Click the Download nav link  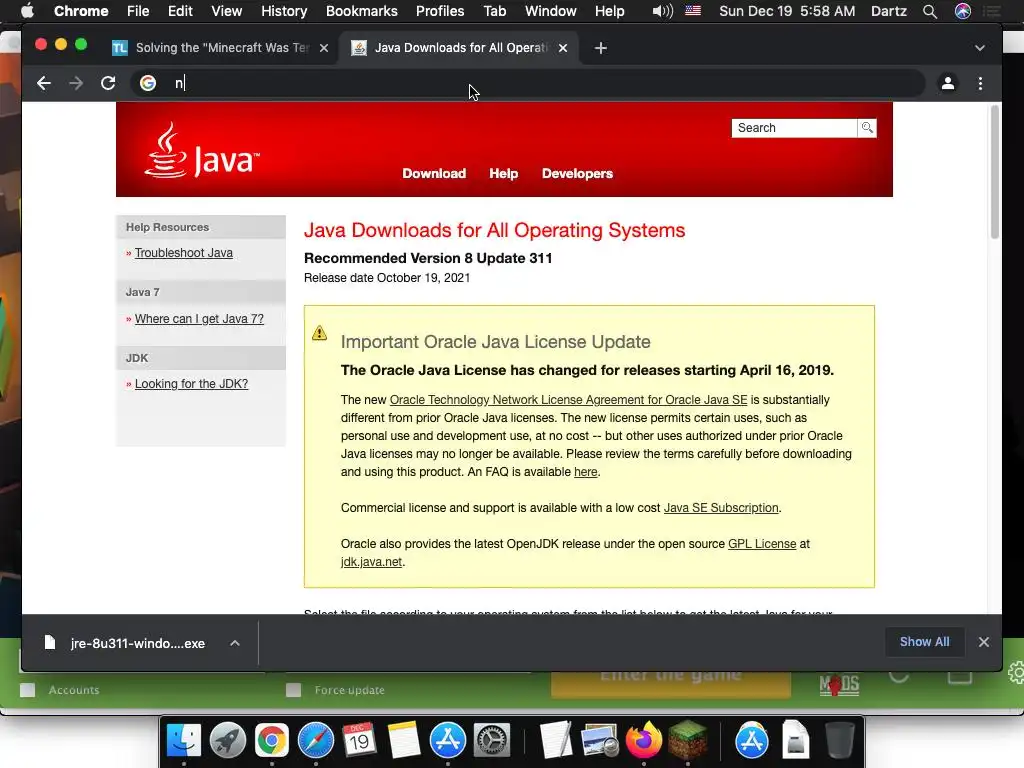tap(434, 174)
